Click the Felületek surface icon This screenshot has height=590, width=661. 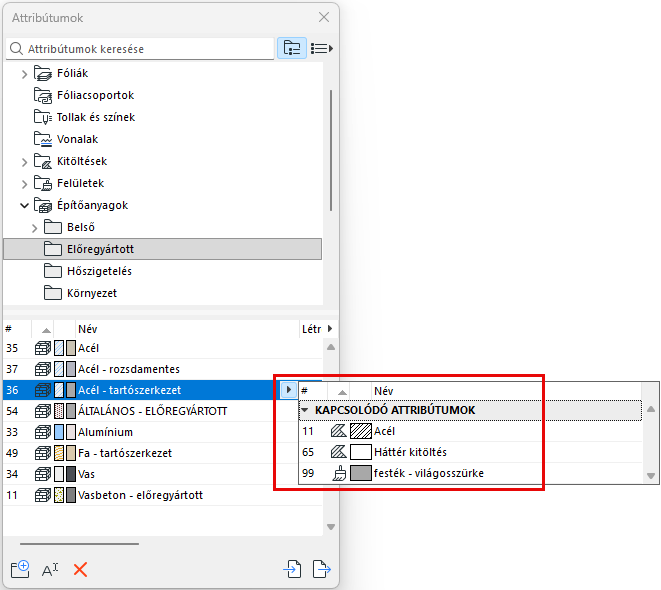(x=43, y=183)
